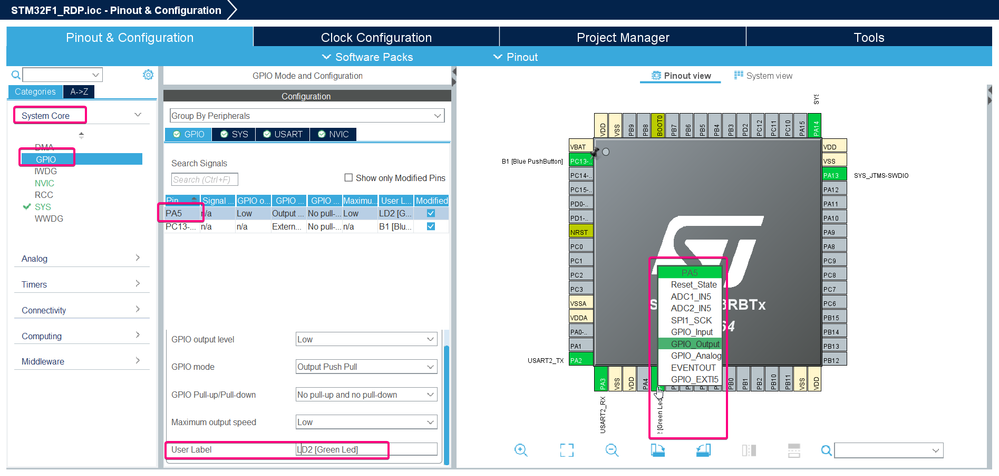
Task: Click the PC9 pin on the chip
Action: point(834,261)
